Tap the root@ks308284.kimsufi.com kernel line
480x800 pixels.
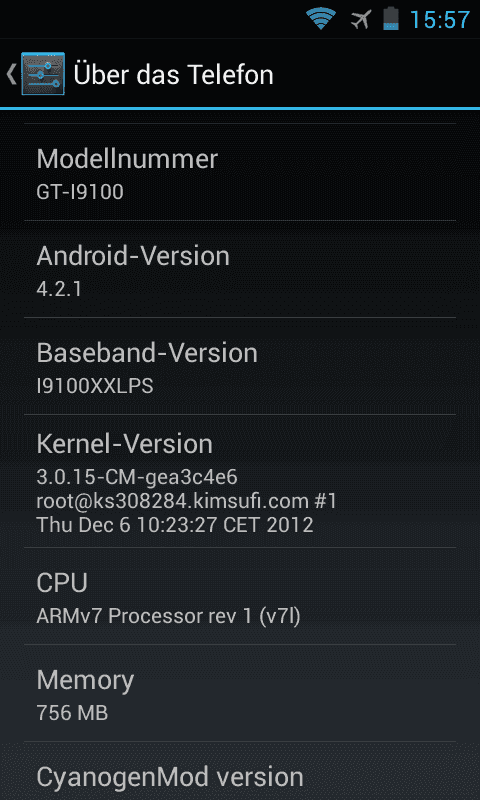click(x=187, y=501)
